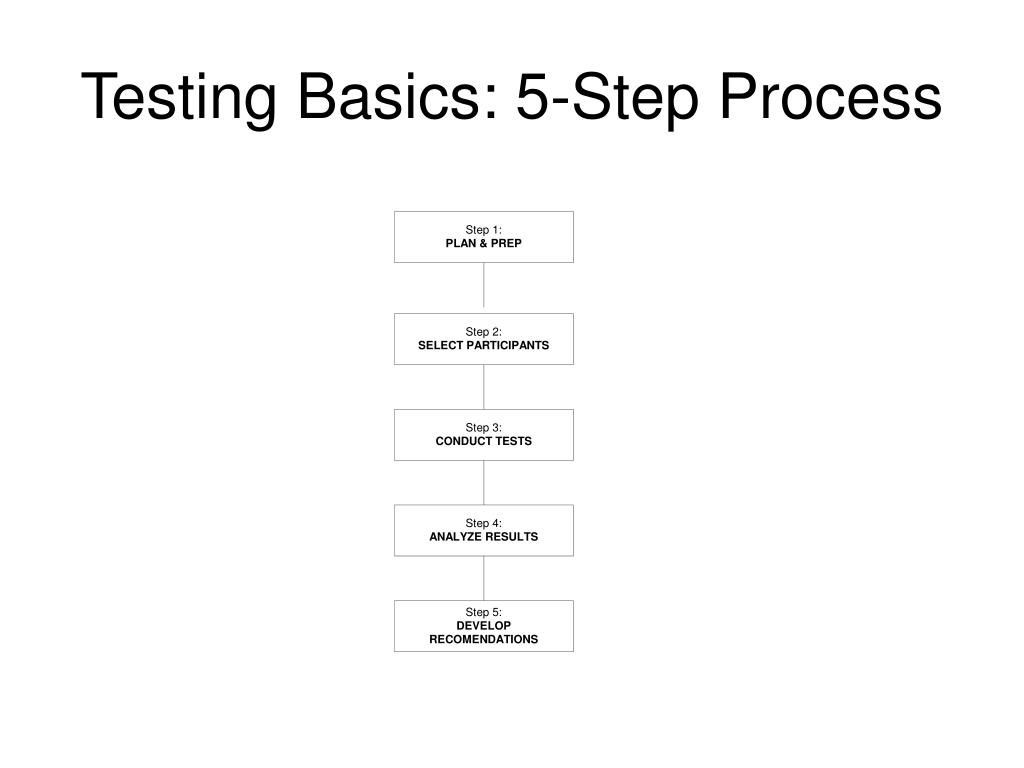Click the slide title 'Testing Basics: 5-Step Process'

[511, 97]
